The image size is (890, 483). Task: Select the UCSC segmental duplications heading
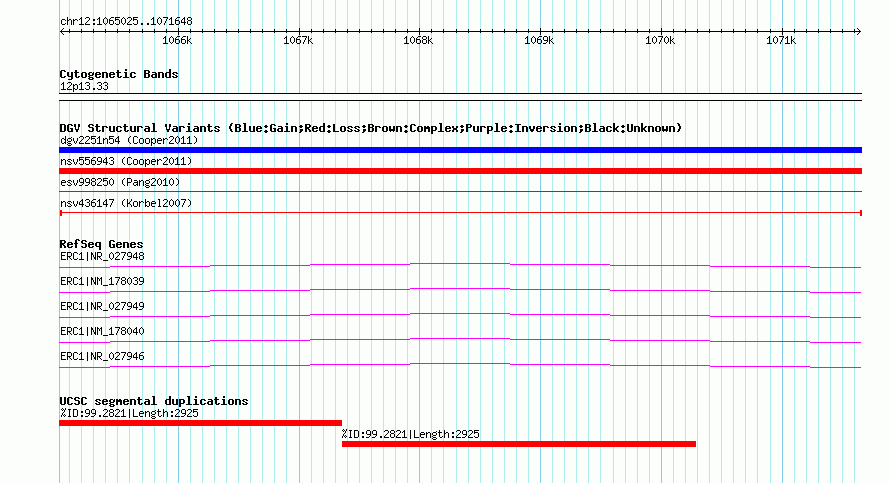pos(154,401)
